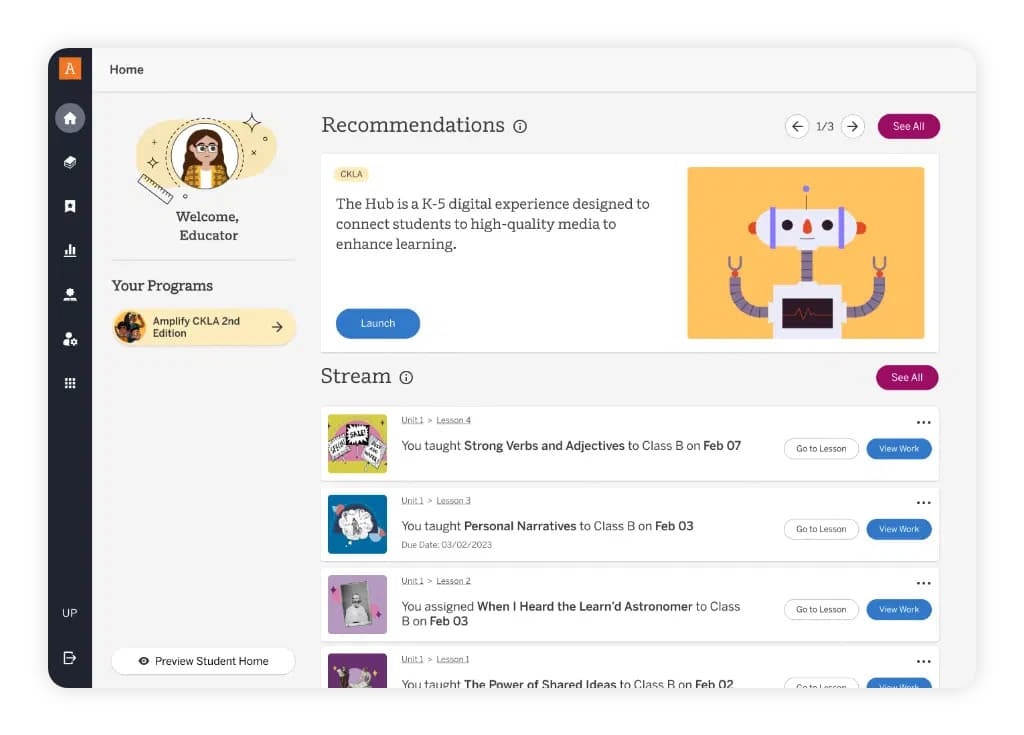Open the programs book-stack icon in sidebar

pyautogui.click(x=70, y=162)
